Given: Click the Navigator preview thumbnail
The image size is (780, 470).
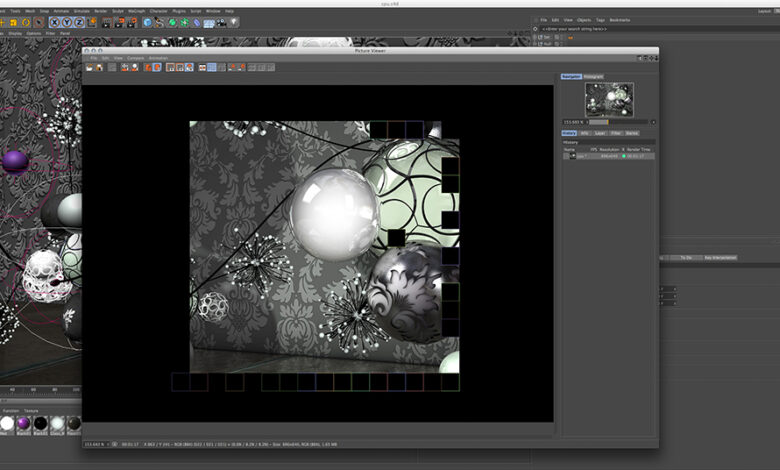Looking at the screenshot, I should coord(608,100).
